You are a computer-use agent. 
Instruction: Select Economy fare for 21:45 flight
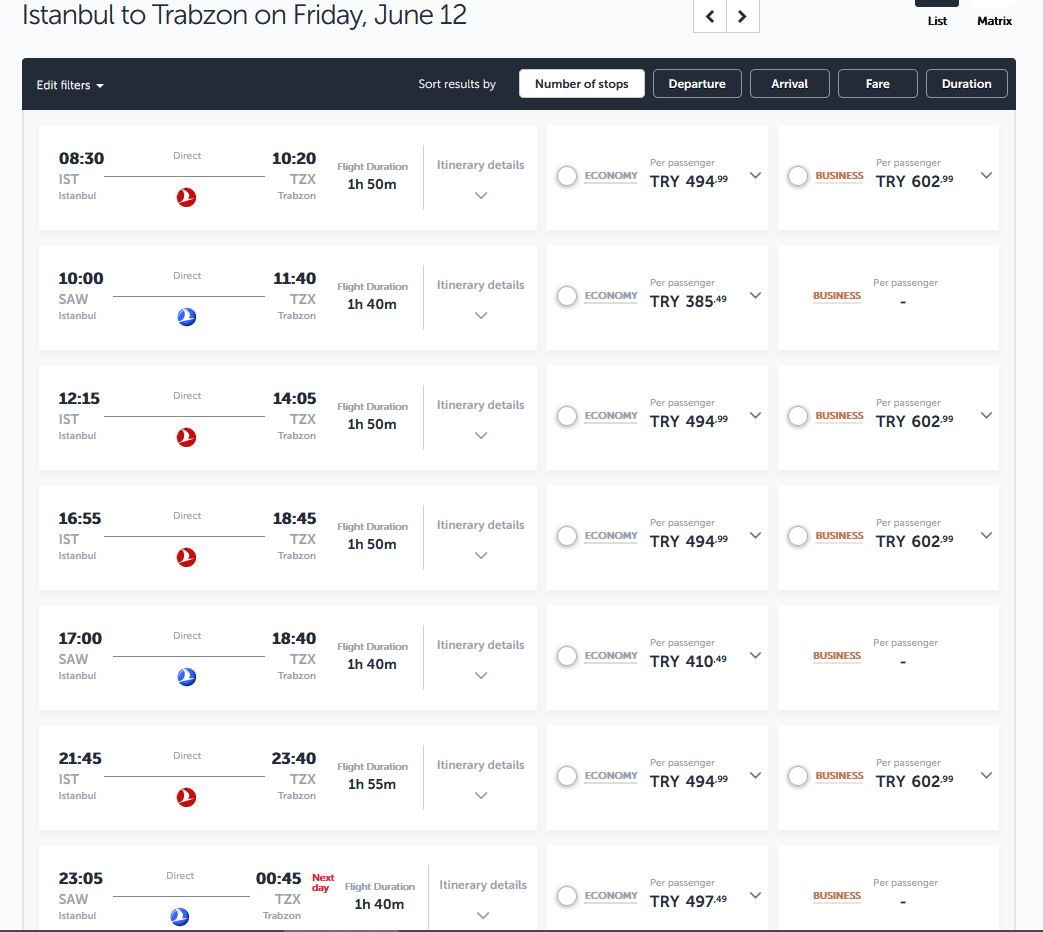[567, 776]
